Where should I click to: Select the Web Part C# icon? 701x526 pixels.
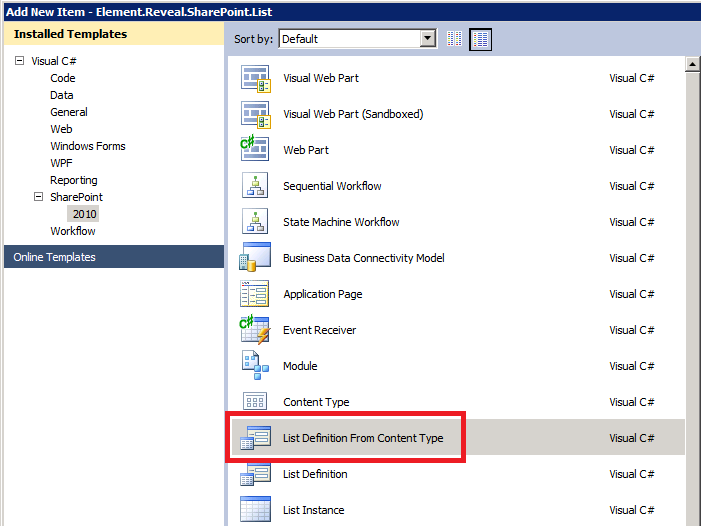[x=254, y=148]
